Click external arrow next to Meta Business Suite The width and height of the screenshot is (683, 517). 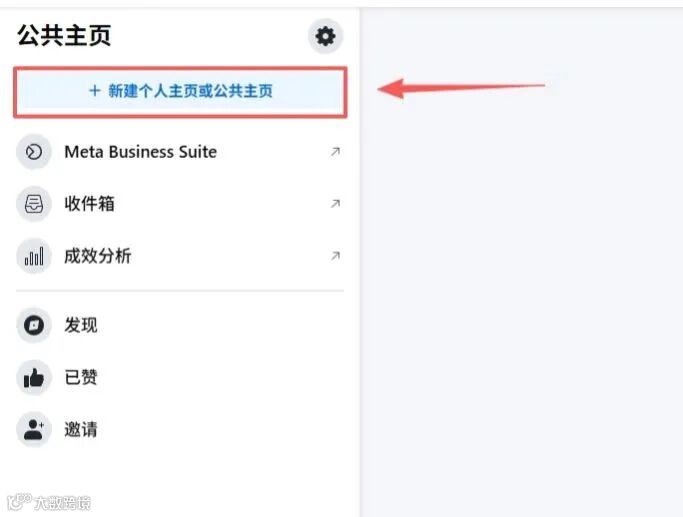point(335,152)
